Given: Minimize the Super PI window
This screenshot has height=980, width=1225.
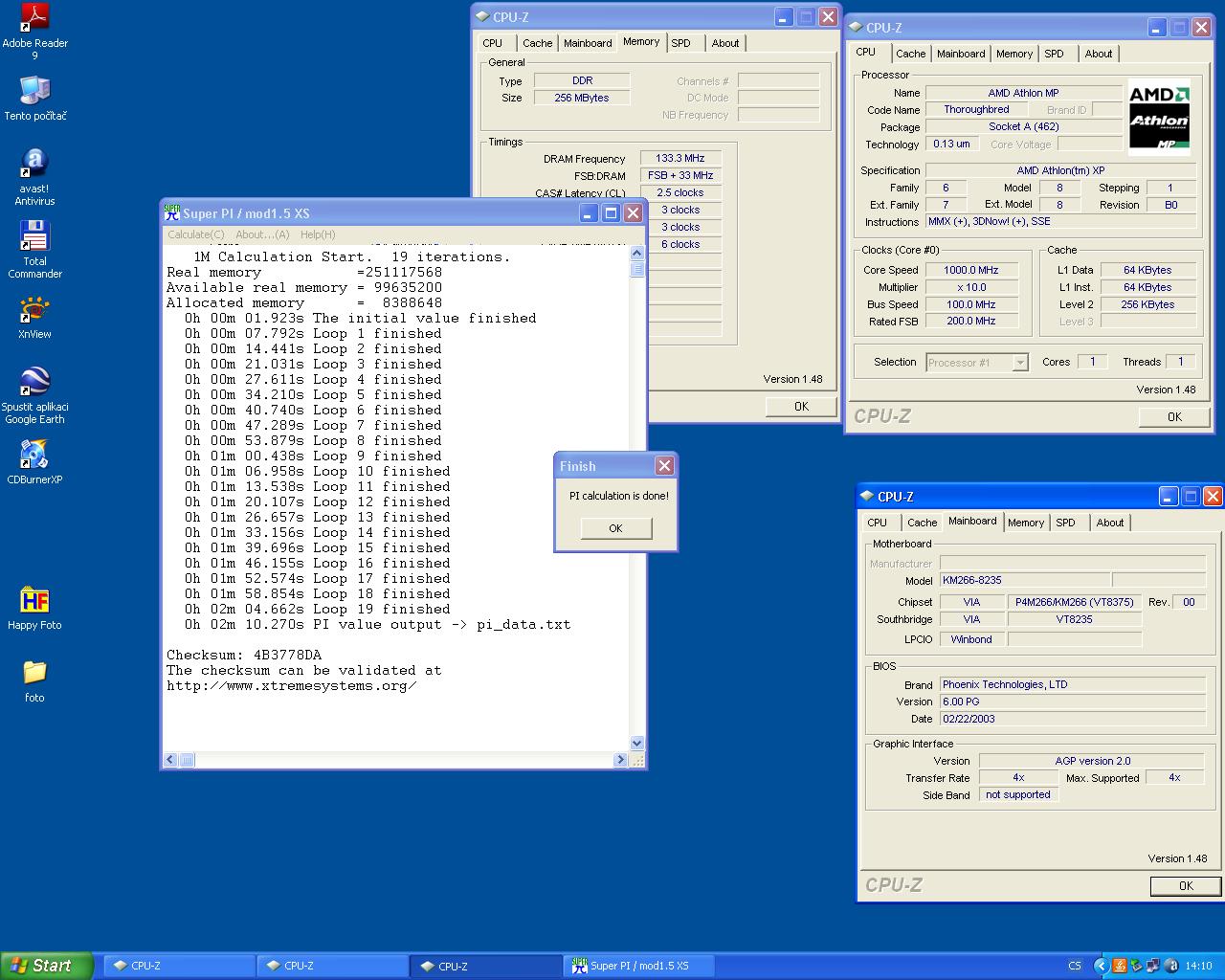Looking at the screenshot, I should [589, 212].
